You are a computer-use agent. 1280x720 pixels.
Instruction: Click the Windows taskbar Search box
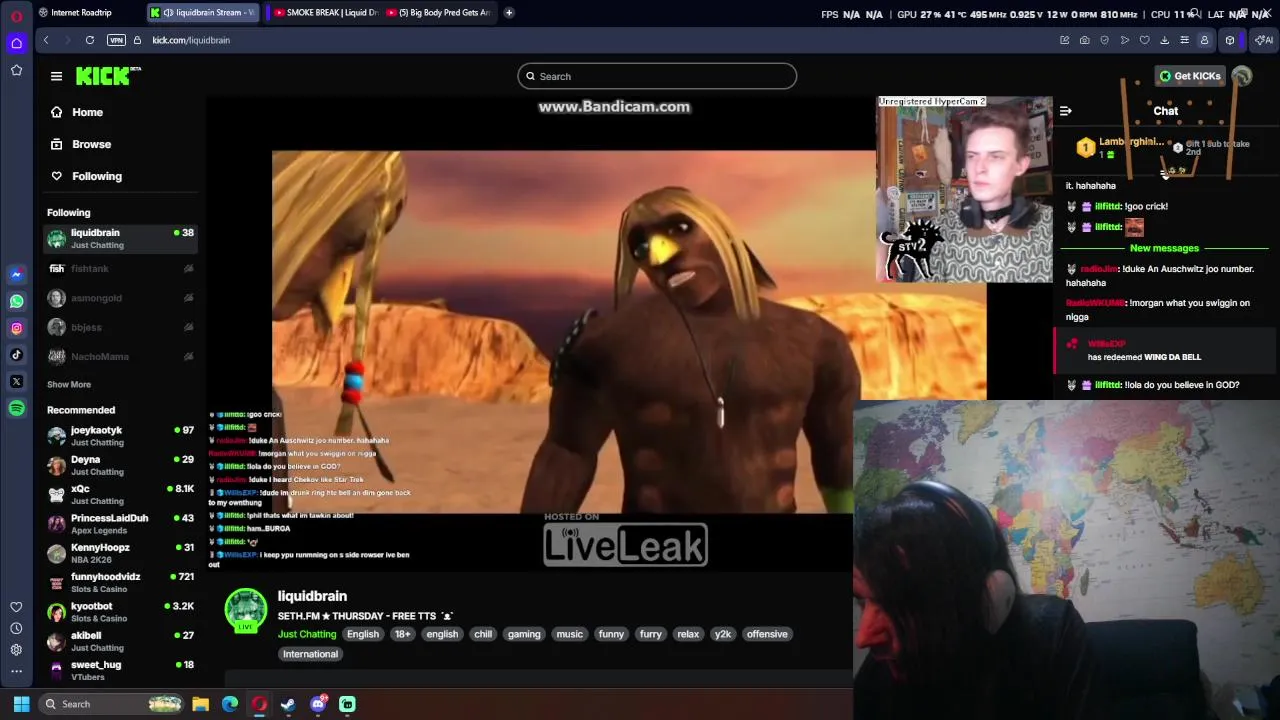[112, 704]
